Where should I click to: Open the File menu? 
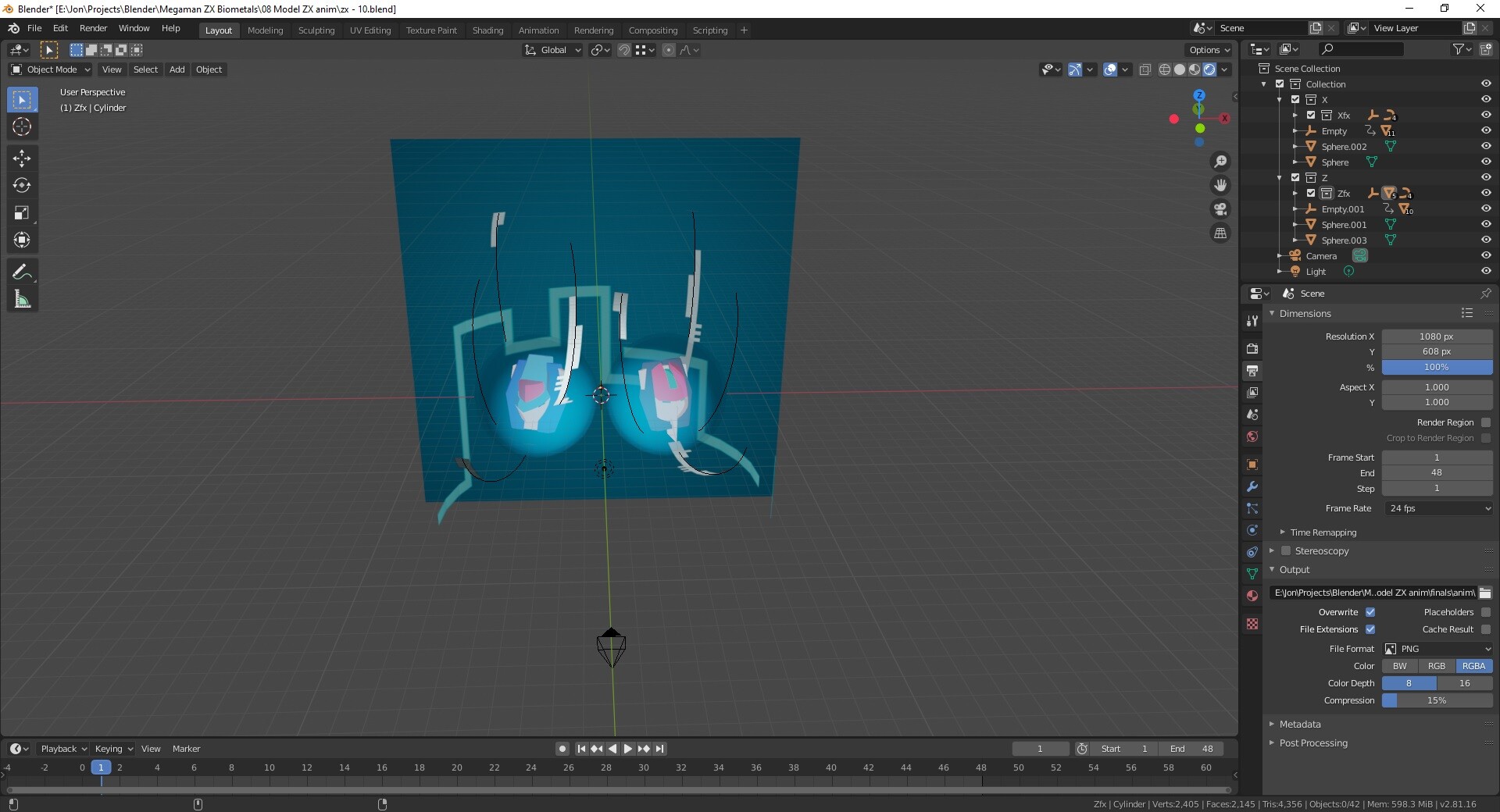pos(34,28)
